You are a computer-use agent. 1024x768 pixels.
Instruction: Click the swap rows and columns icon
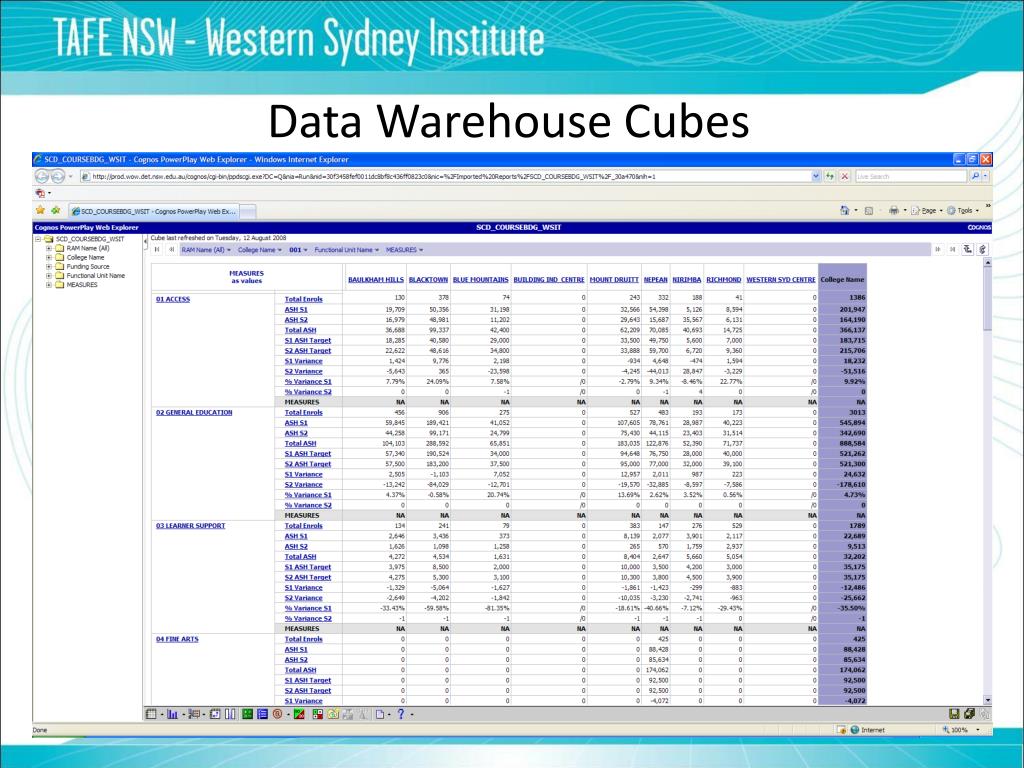coord(215,714)
